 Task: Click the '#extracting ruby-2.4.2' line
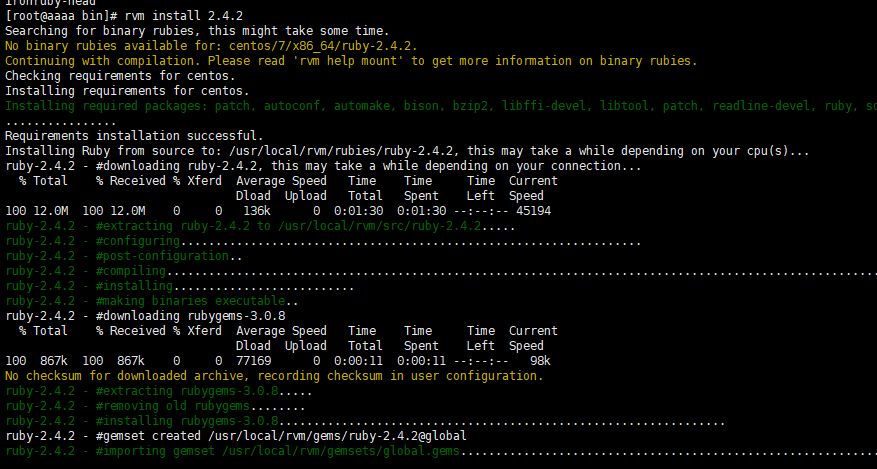[x=260, y=226]
